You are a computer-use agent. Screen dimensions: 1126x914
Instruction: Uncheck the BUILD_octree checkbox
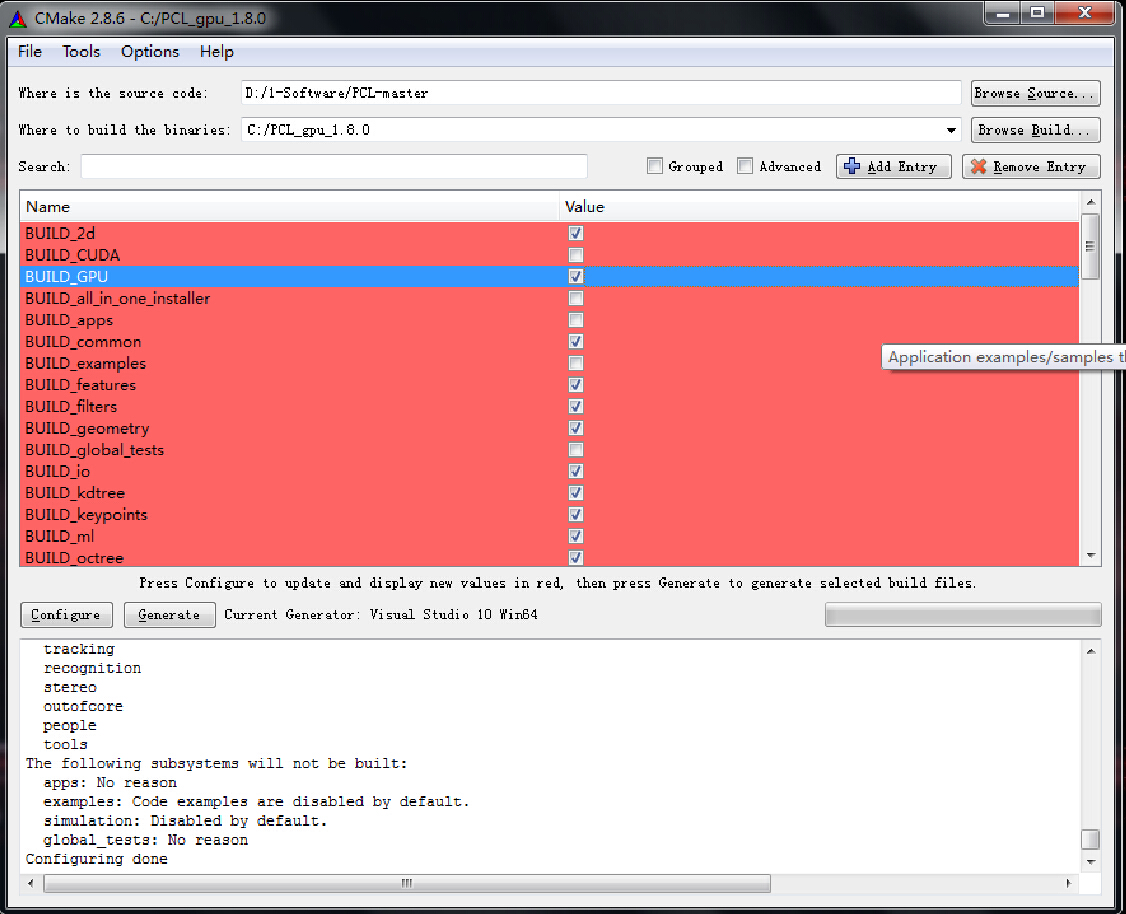(x=576, y=557)
